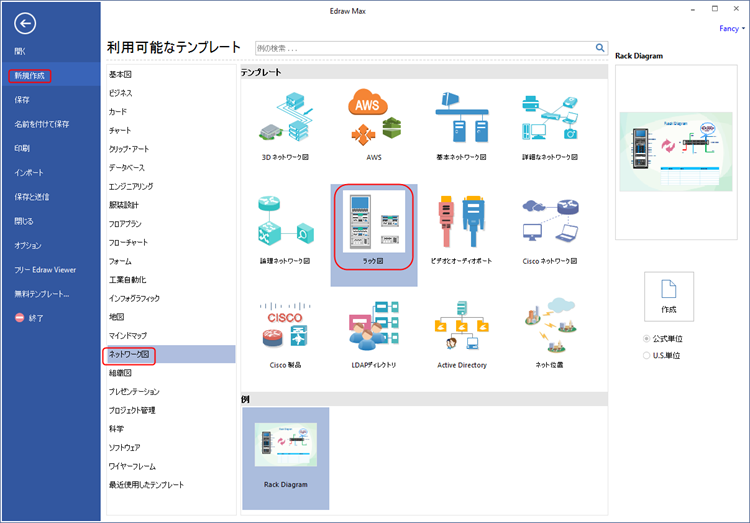The width and height of the screenshot is (750, 523).
Task: Open 保存と送信
Action: pos(32,197)
